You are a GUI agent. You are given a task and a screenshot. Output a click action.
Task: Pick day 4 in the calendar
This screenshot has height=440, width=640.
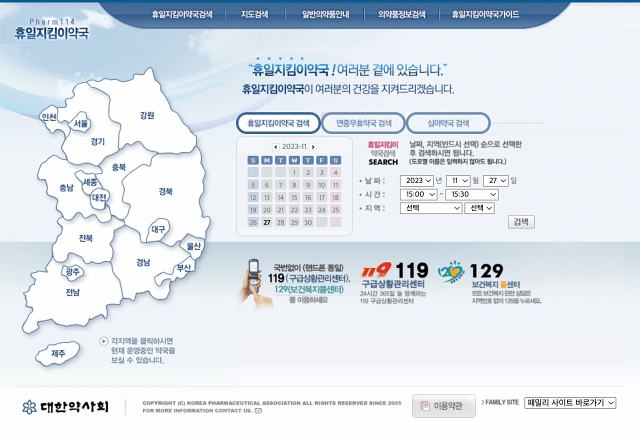(336, 172)
